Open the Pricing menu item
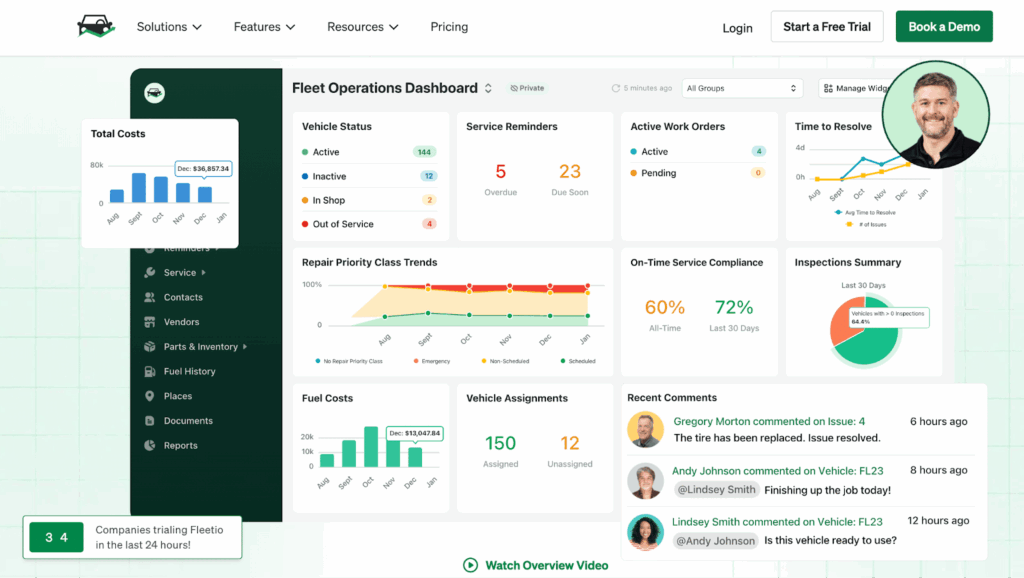1024x578 pixels. click(x=449, y=27)
